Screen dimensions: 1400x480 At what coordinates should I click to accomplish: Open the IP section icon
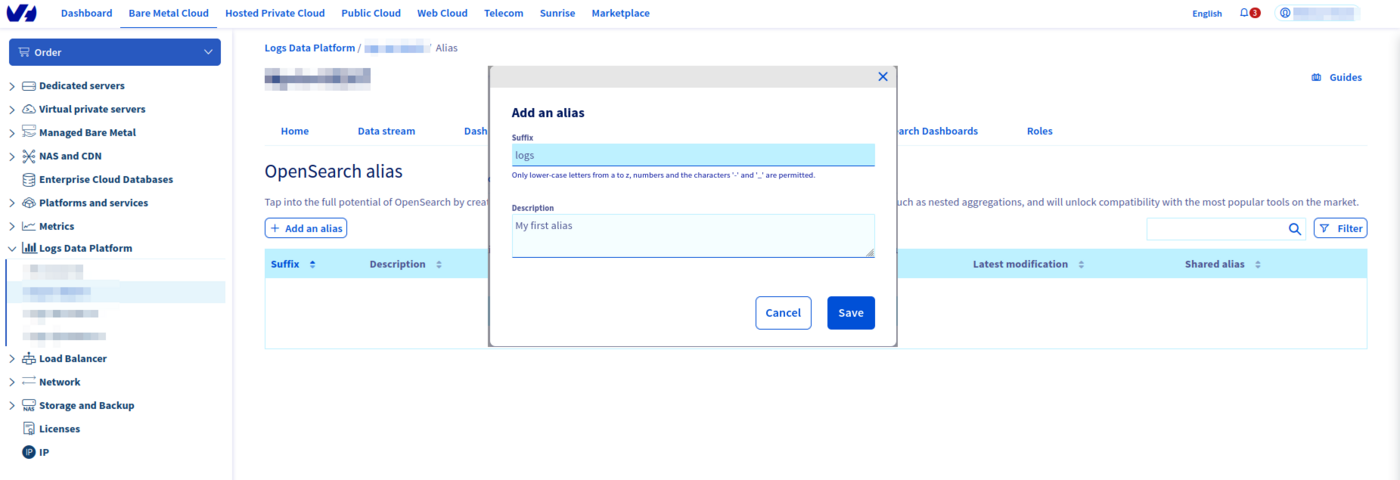[x=29, y=452]
